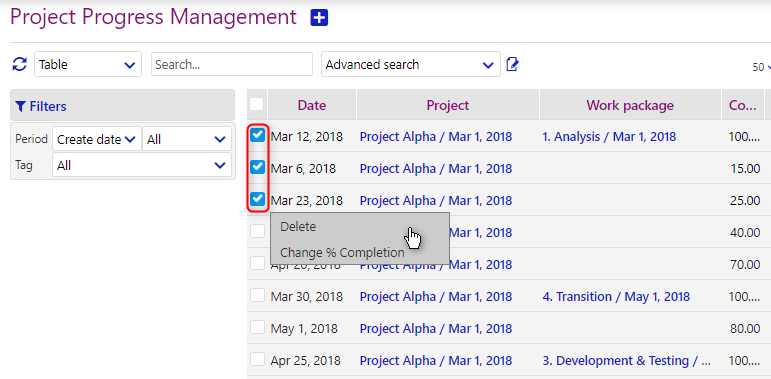771x379 pixels.
Task: Check the Mar 30, 2018 row checkbox
Action: (258, 295)
